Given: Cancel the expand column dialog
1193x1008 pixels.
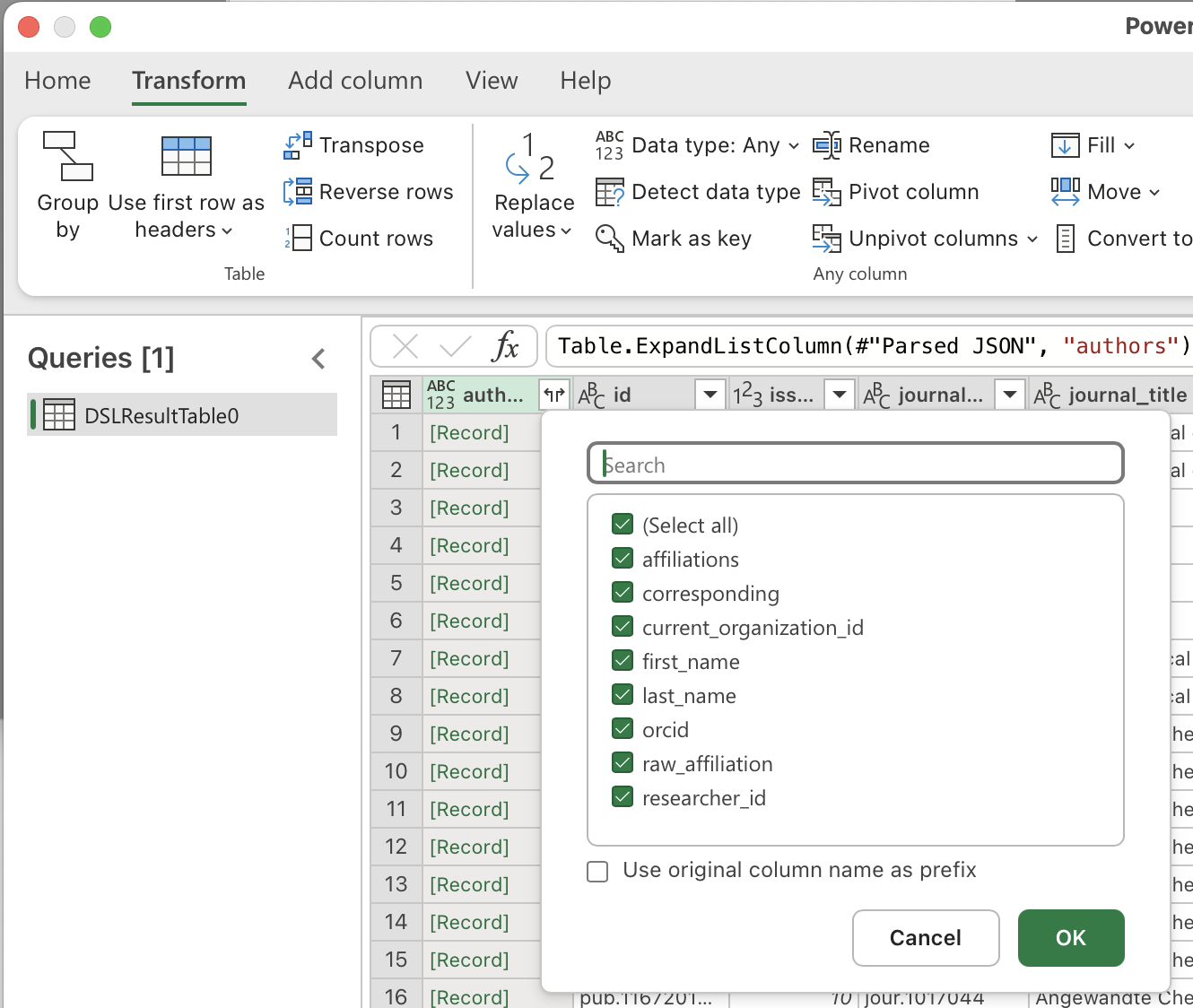Looking at the screenshot, I should coord(925,938).
